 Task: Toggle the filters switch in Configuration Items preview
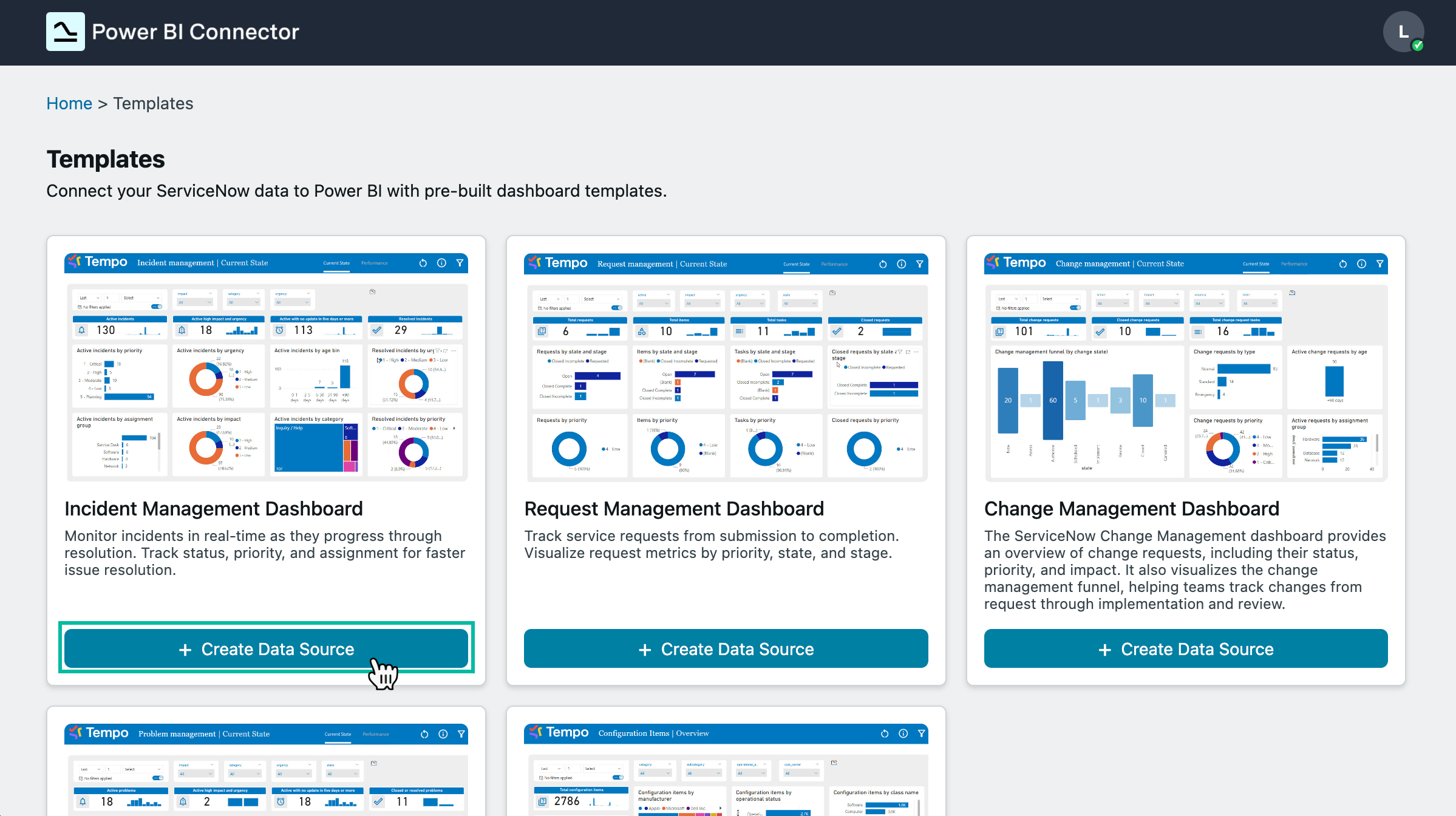618,778
